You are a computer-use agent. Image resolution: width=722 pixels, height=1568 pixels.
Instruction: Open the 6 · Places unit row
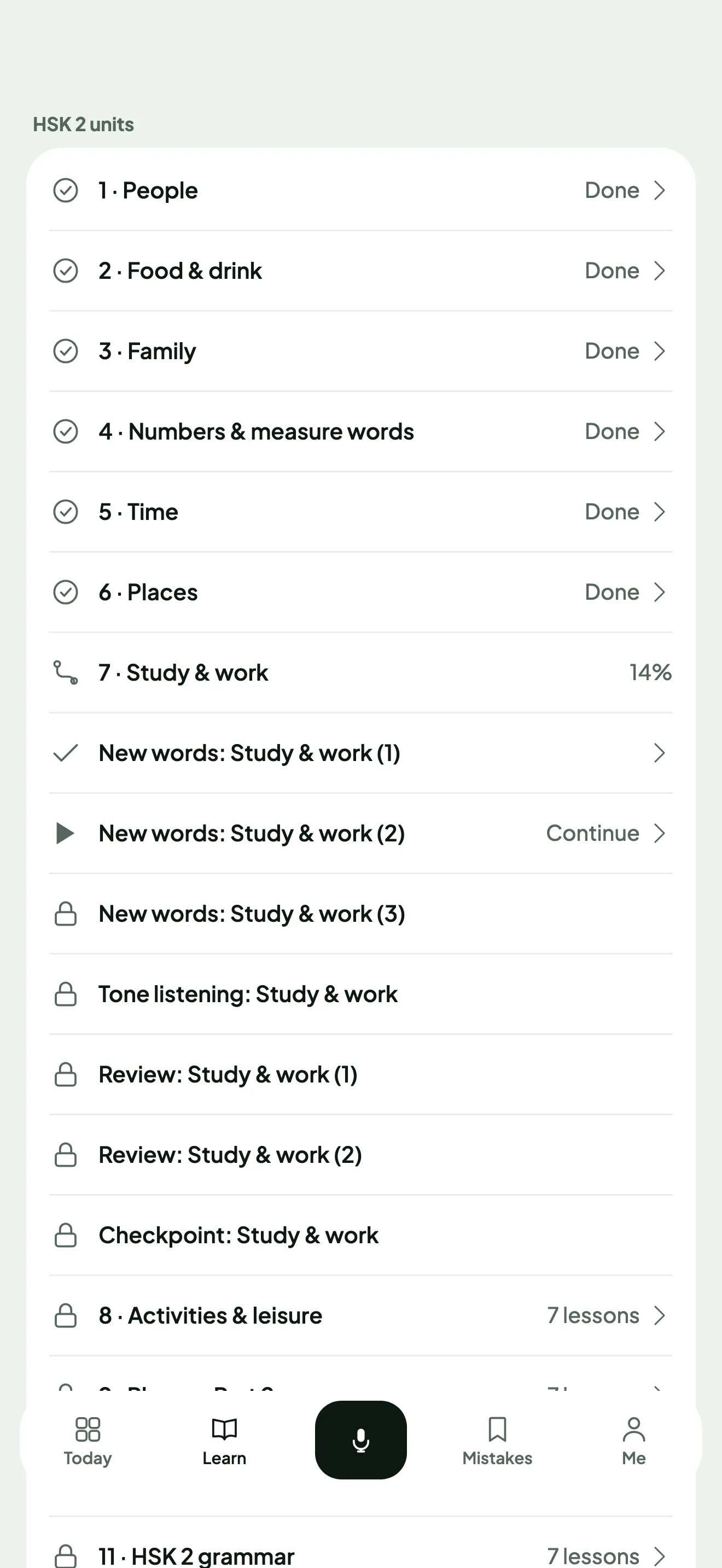(361, 592)
